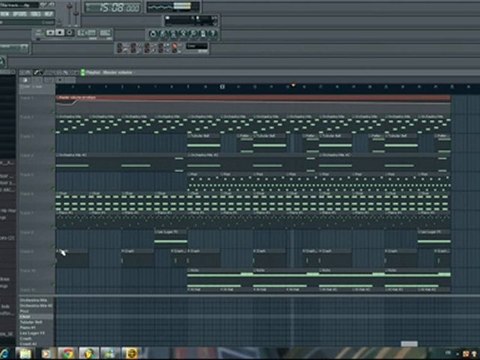This screenshot has width=480, height=360.
Task: Toggle pattern/song mode switch left of Play
Action: (39, 33)
